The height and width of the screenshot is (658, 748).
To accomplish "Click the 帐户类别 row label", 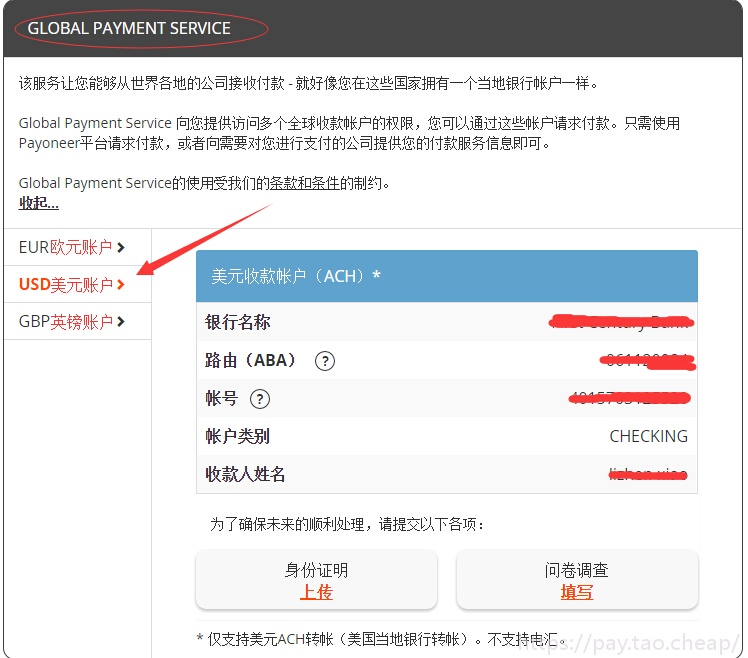I will coord(238,436).
